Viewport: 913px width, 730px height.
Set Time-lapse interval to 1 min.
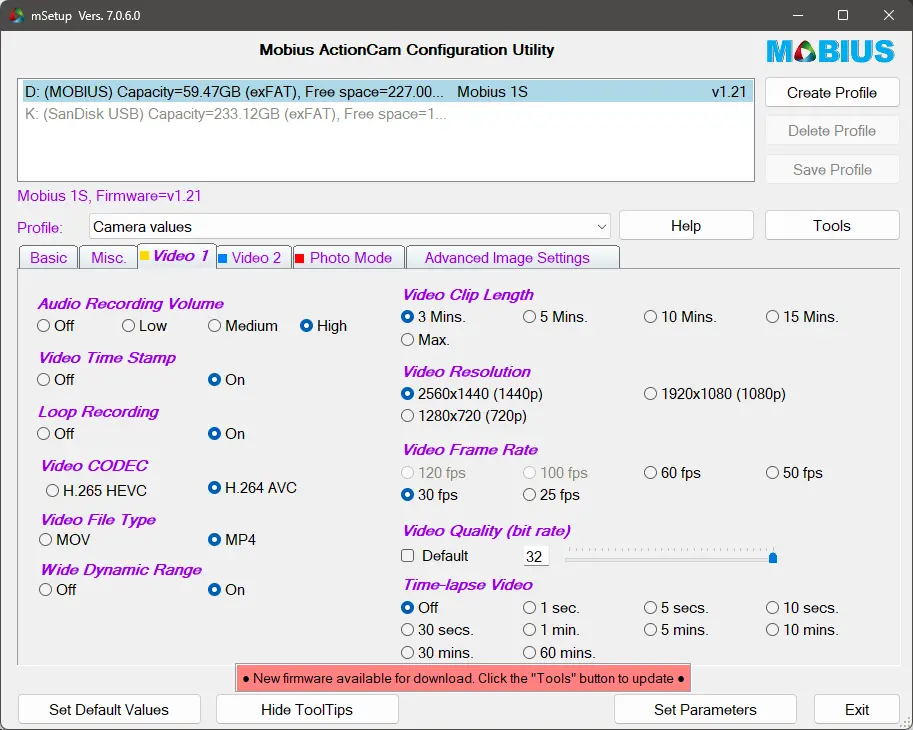[551, 630]
